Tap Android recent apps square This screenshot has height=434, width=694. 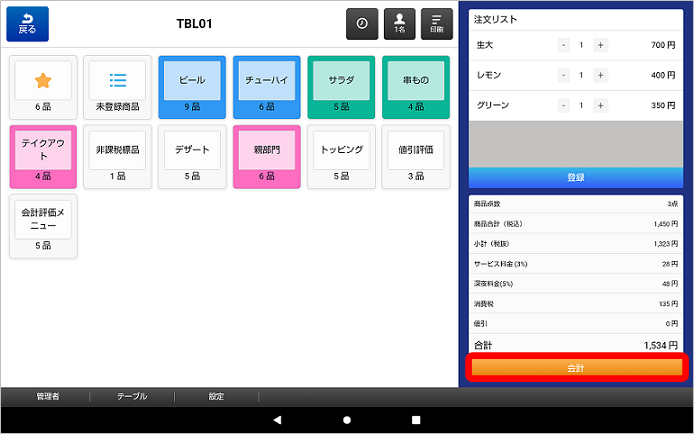click(416, 419)
